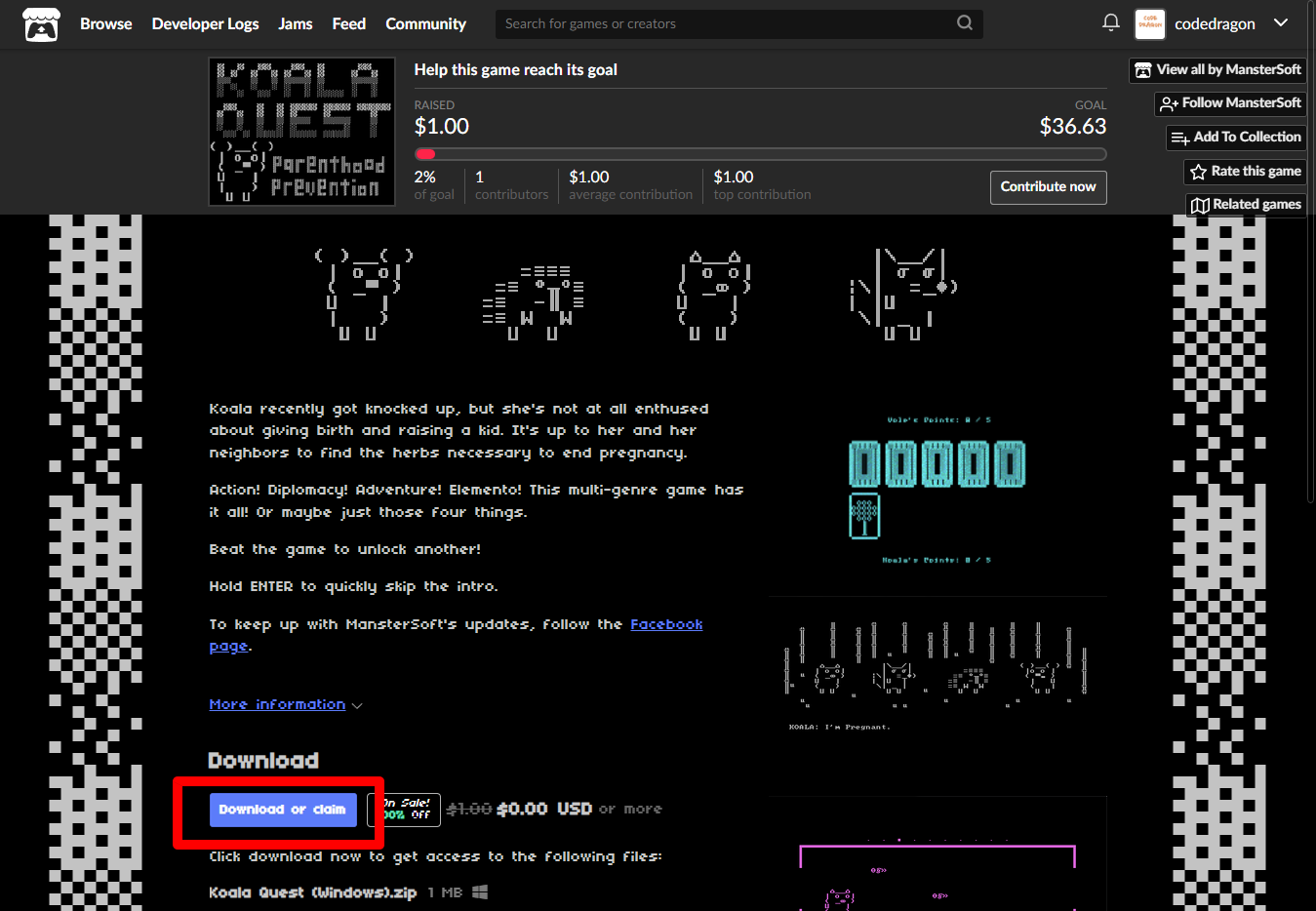The height and width of the screenshot is (911, 1316).
Task: Click Download or claim button
Action: click(283, 810)
